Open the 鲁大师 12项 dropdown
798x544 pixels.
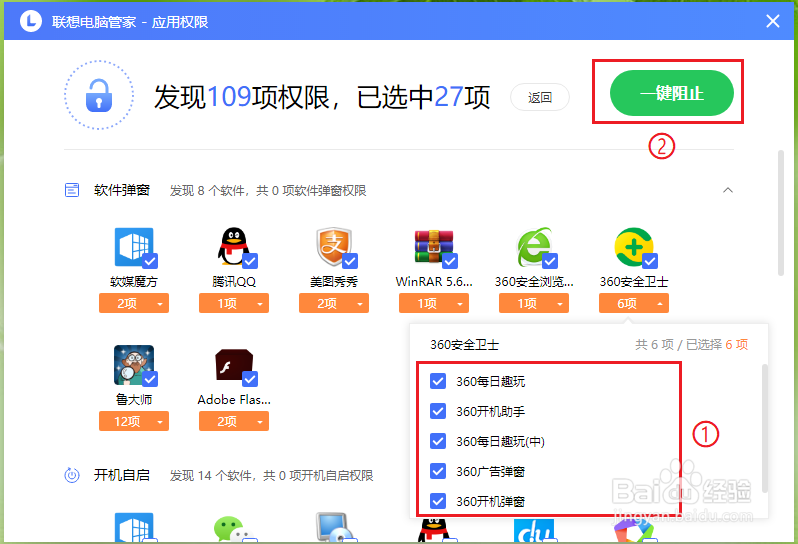(x=134, y=421)
